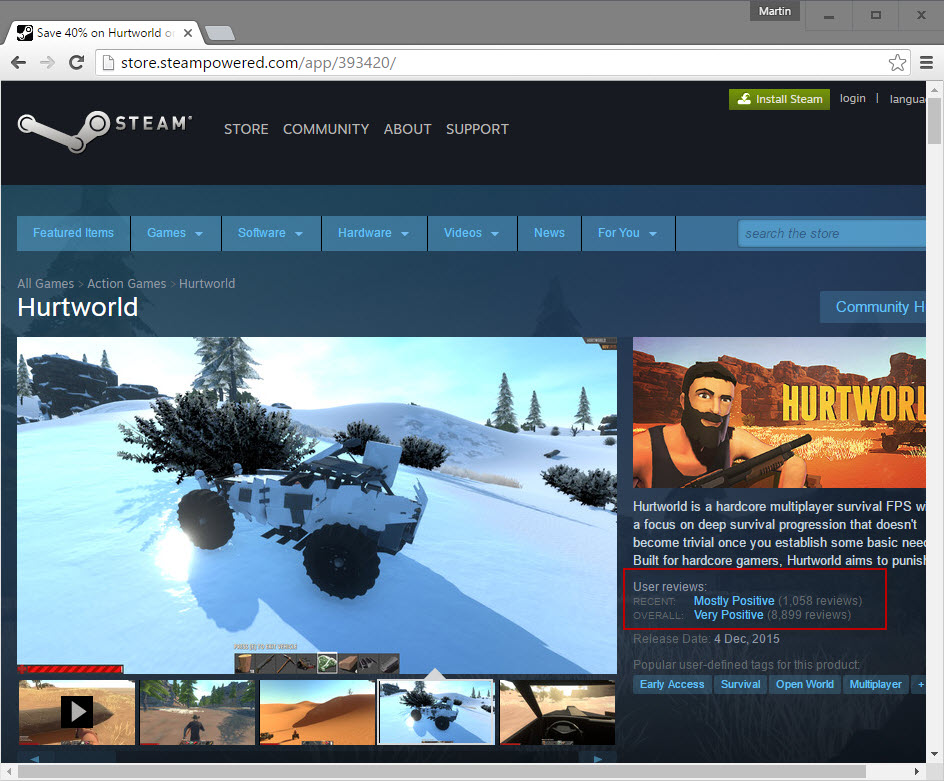Click horizontal scrollbar left arrow
Viewport: 944px width, 781px height.
(9, 771)
